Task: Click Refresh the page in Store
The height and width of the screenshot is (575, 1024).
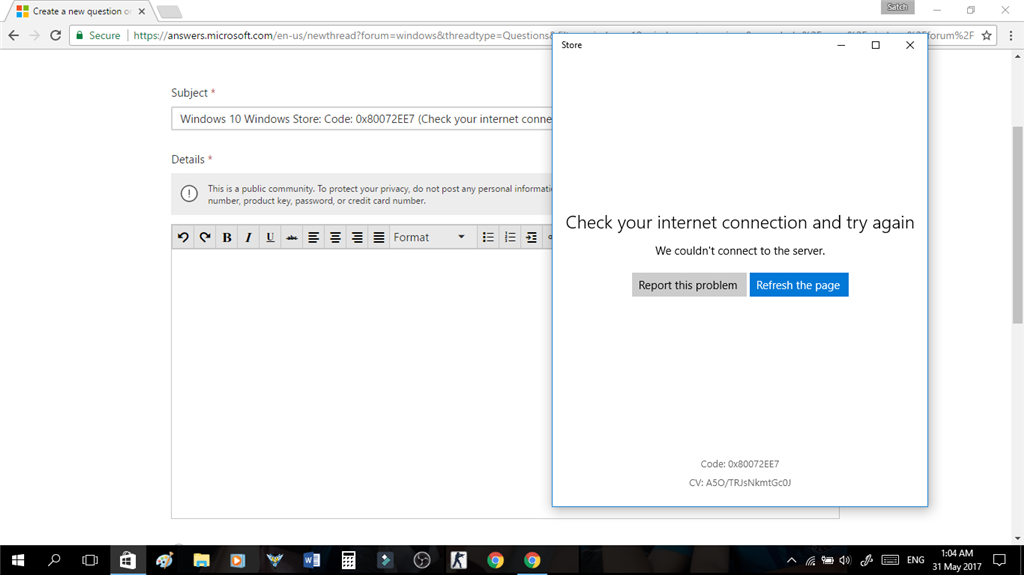Action: (x=799, y=285)
